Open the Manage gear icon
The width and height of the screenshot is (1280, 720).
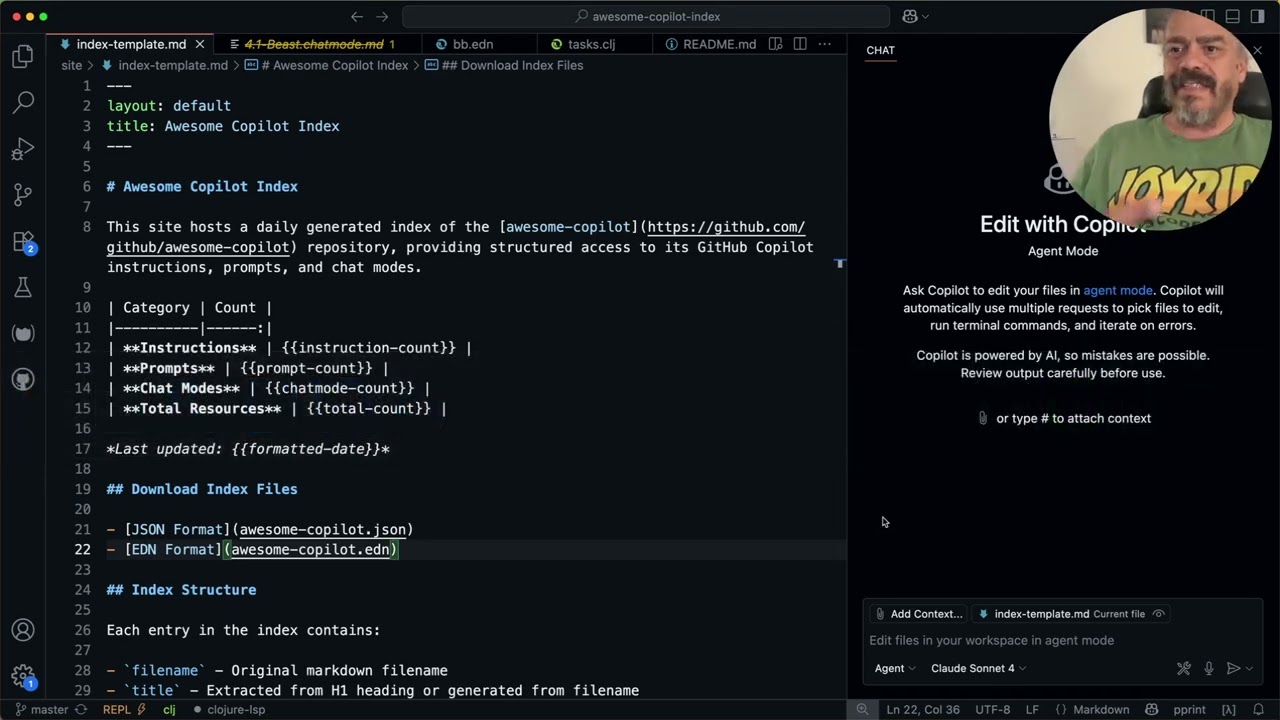click(23, 676)
